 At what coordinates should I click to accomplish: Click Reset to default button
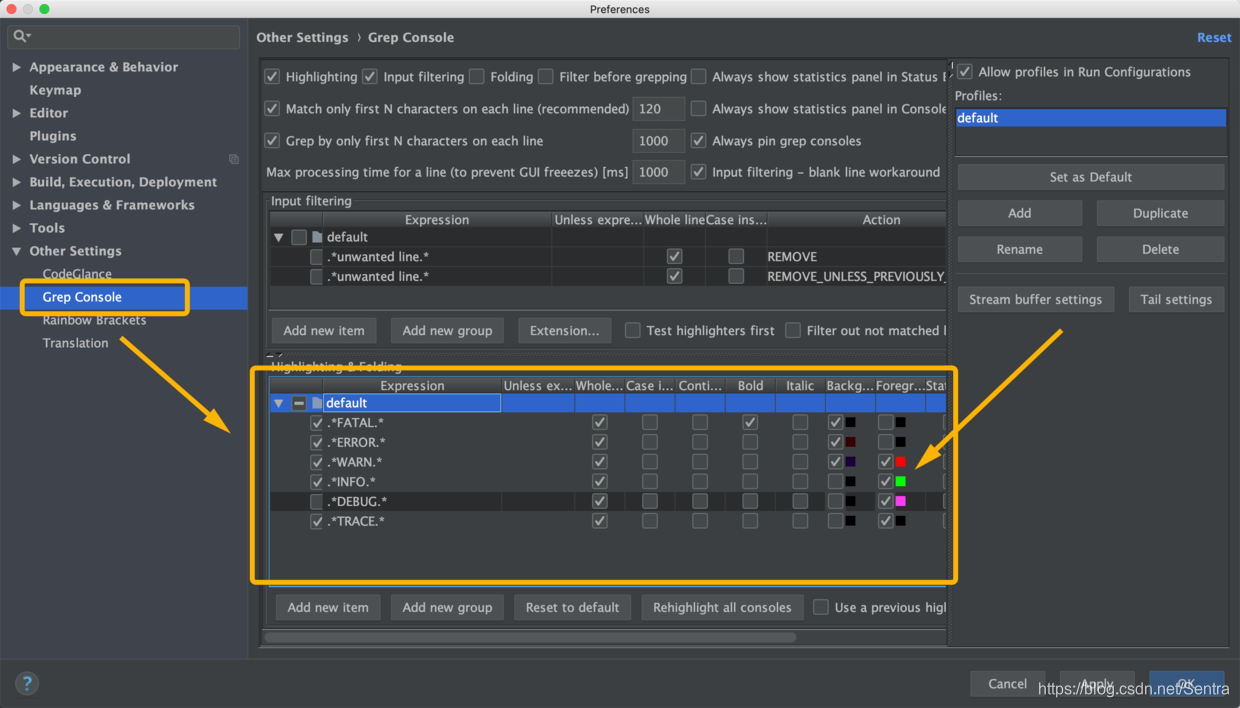(573, 607)
